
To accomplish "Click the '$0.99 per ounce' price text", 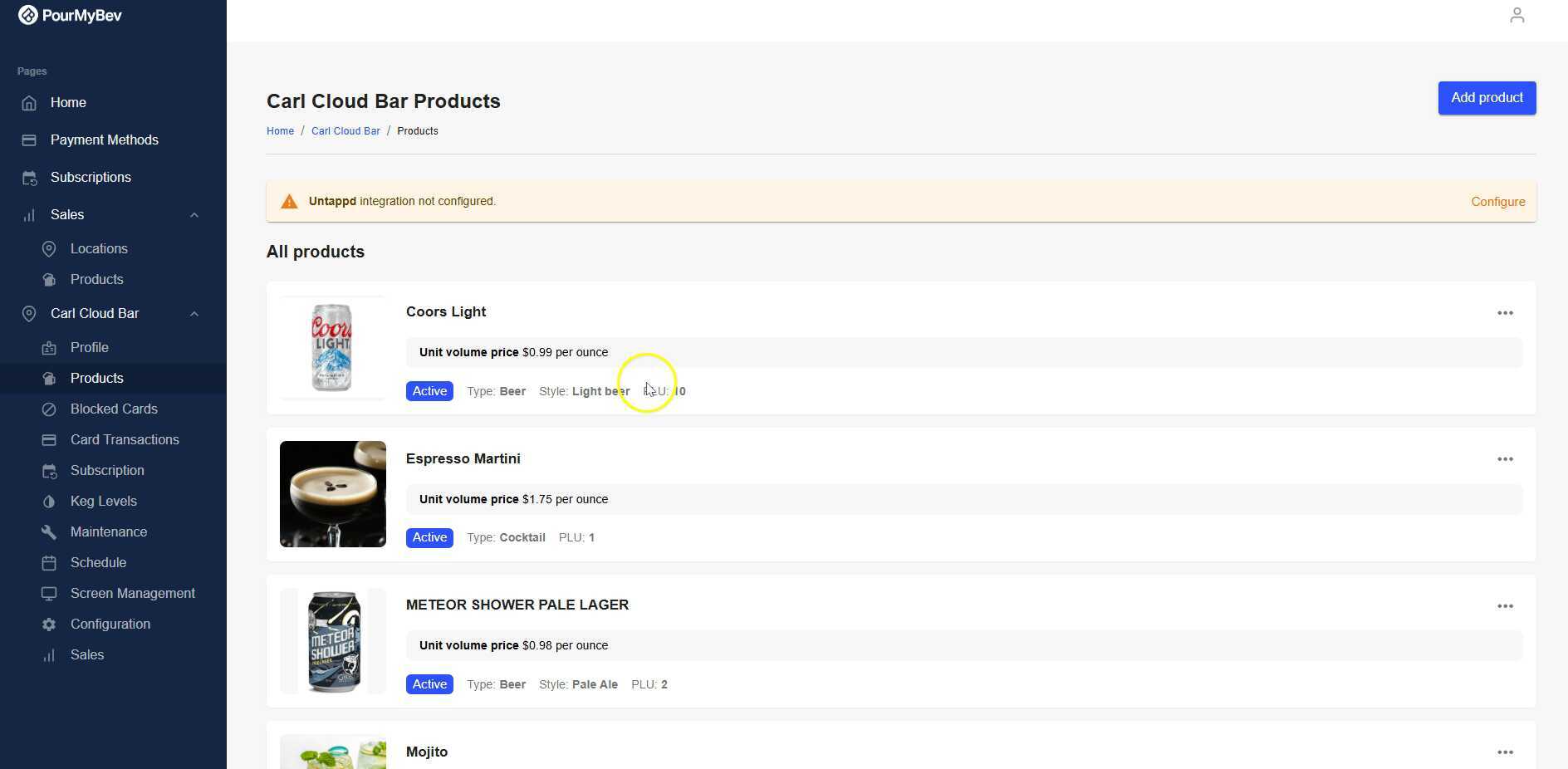I will click(x=565, y=352).
